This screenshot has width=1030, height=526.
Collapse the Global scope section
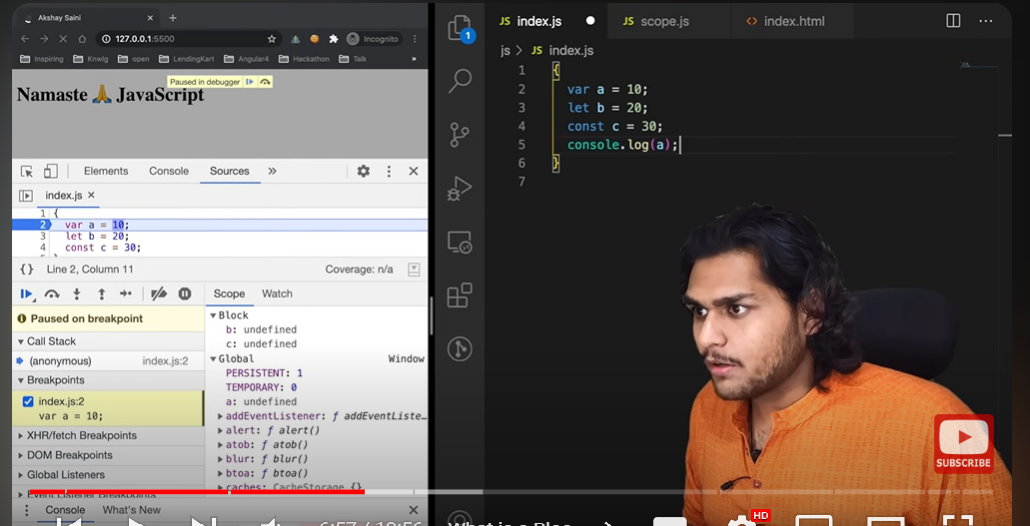point(213,359)
